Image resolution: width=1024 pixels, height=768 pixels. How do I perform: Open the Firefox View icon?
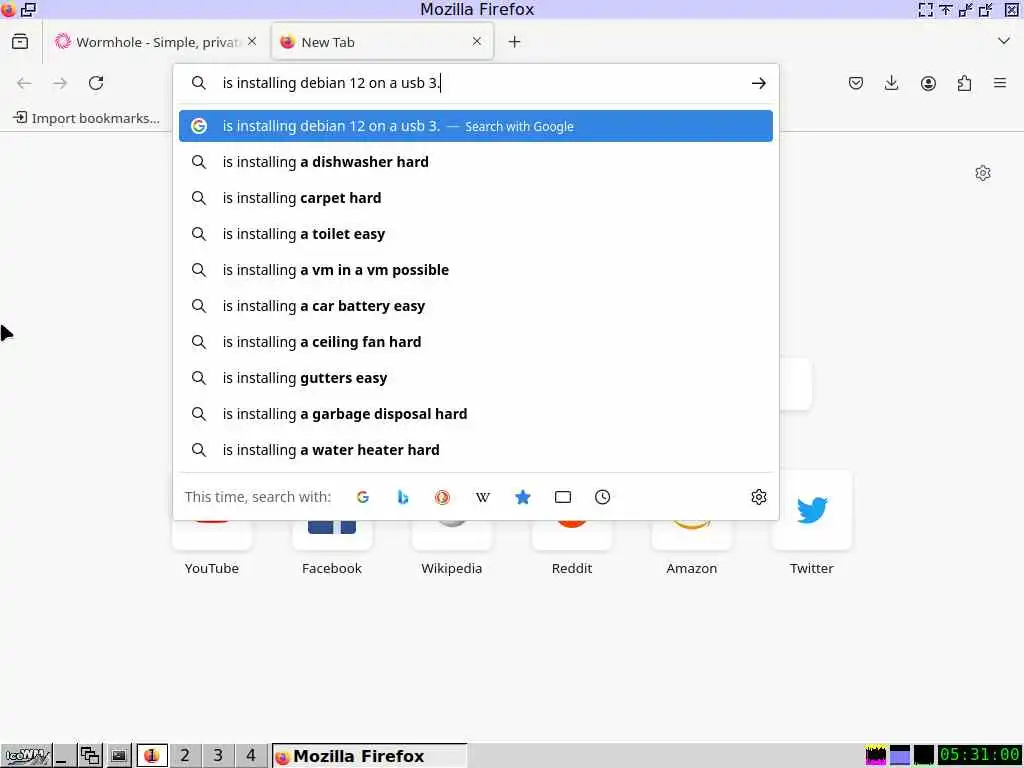pos(20,42)
